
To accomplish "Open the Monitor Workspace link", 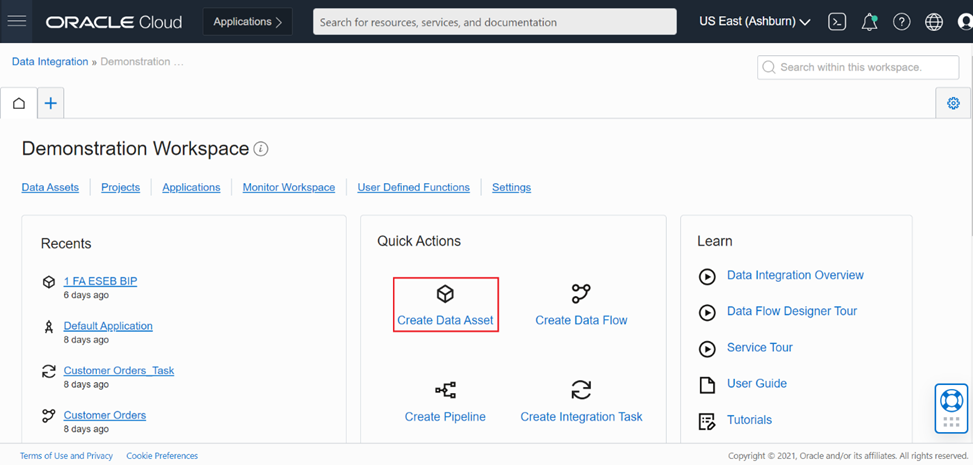I will pyautogui.click(x=288, y=187).
